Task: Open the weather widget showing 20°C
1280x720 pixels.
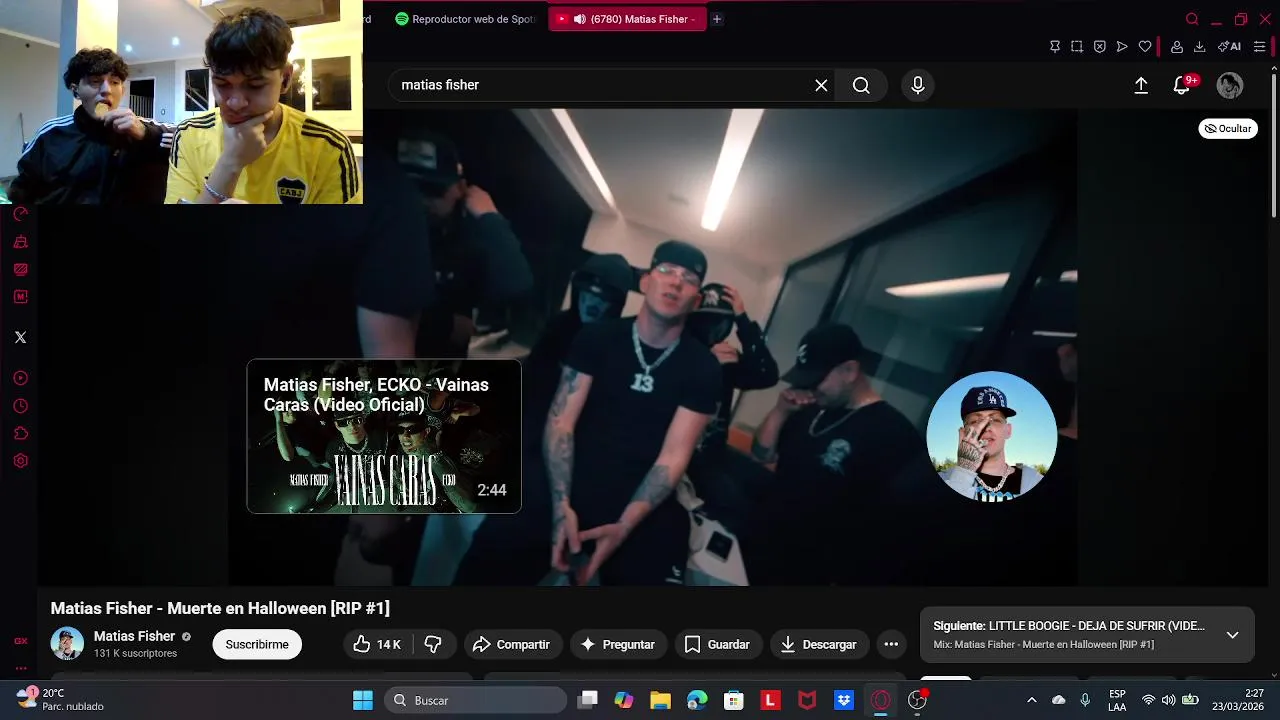Action: tap(62, 699)
